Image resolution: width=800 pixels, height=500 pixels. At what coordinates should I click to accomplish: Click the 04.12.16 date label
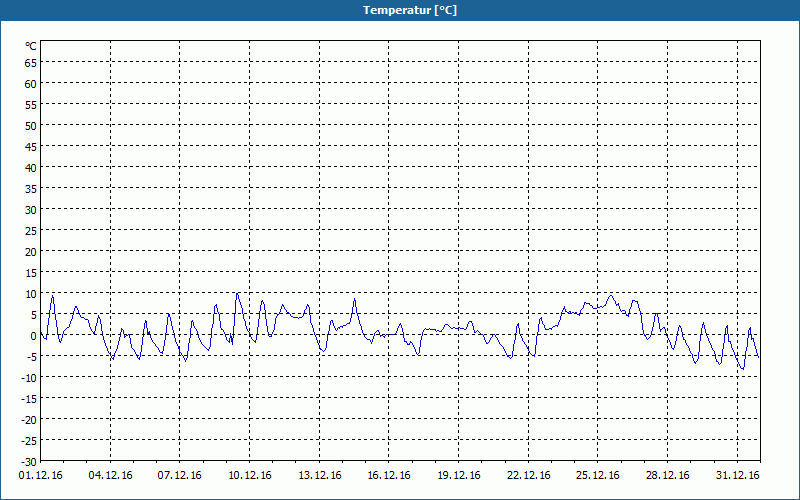(110, 476)
